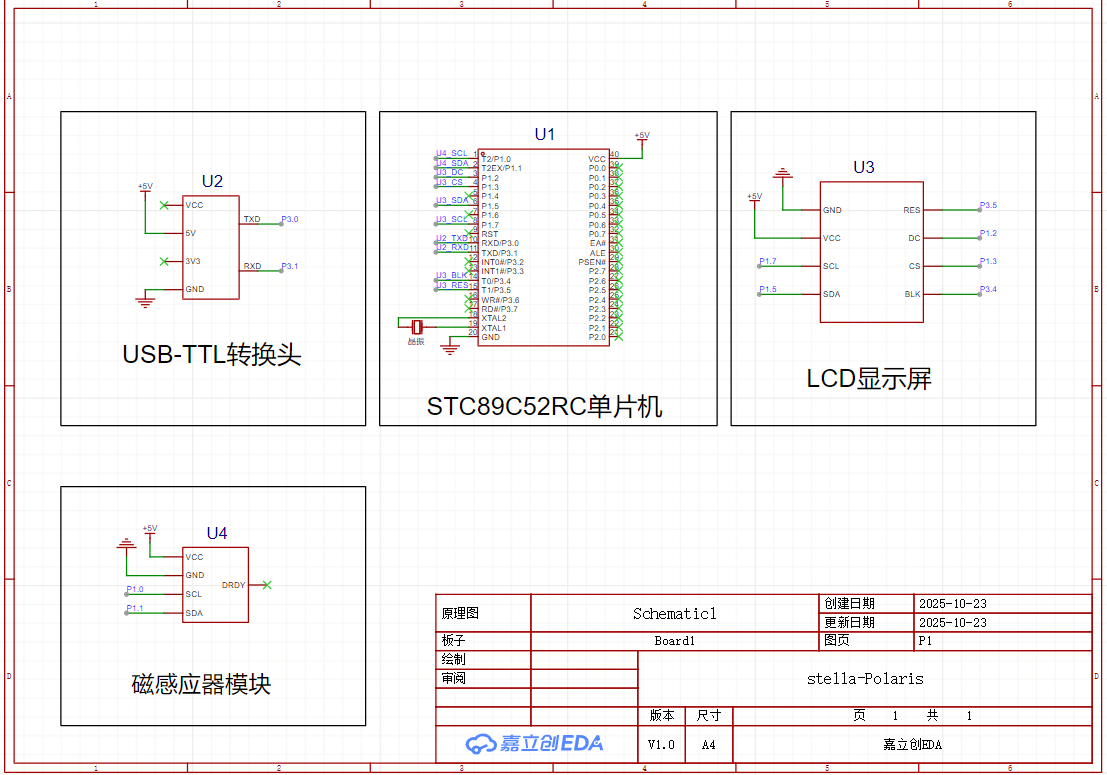Select the ground symbol connected to U3 GND
Viewport: 1107px width, 775px height.
(784, 175)
